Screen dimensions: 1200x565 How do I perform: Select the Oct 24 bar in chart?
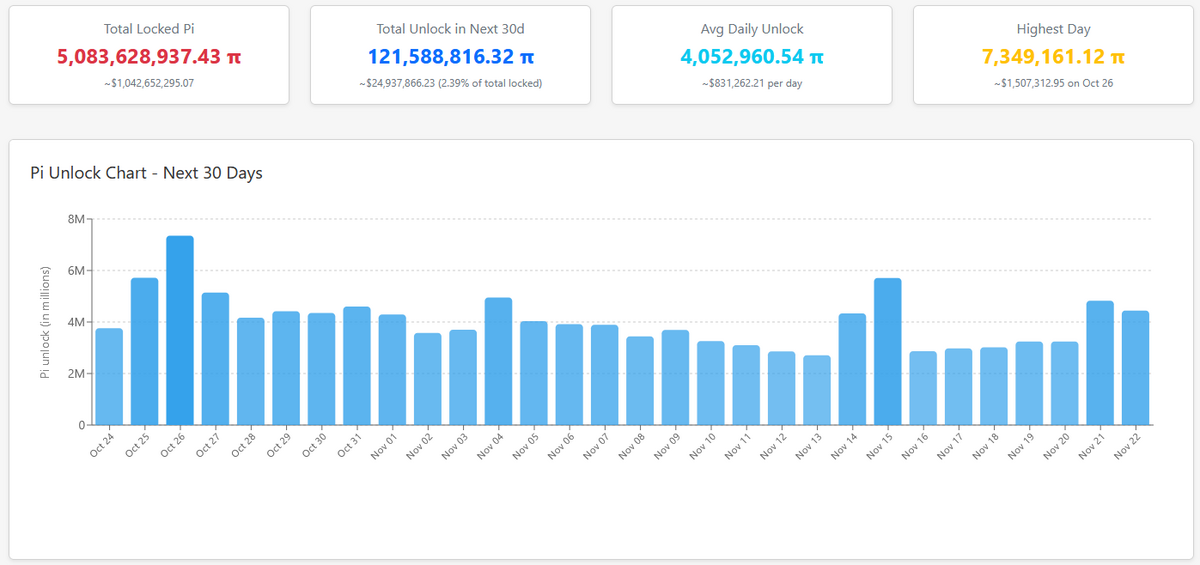pyautogui.click(x=109, y=377)
